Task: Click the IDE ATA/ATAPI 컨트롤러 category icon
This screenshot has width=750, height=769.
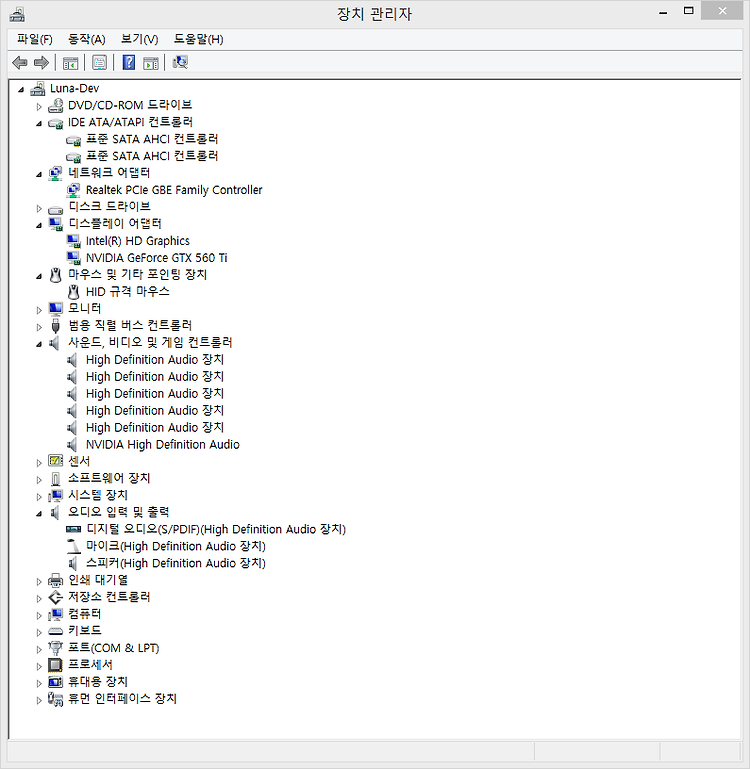Action: coord(55,123)
